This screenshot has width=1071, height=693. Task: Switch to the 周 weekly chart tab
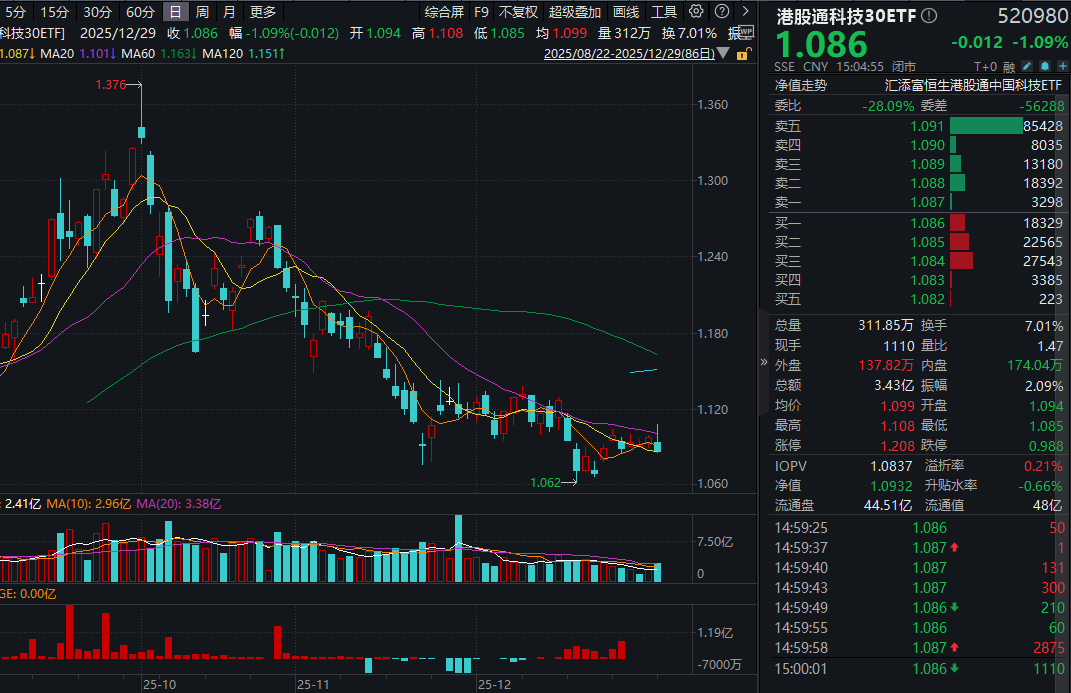pos(200,11)
